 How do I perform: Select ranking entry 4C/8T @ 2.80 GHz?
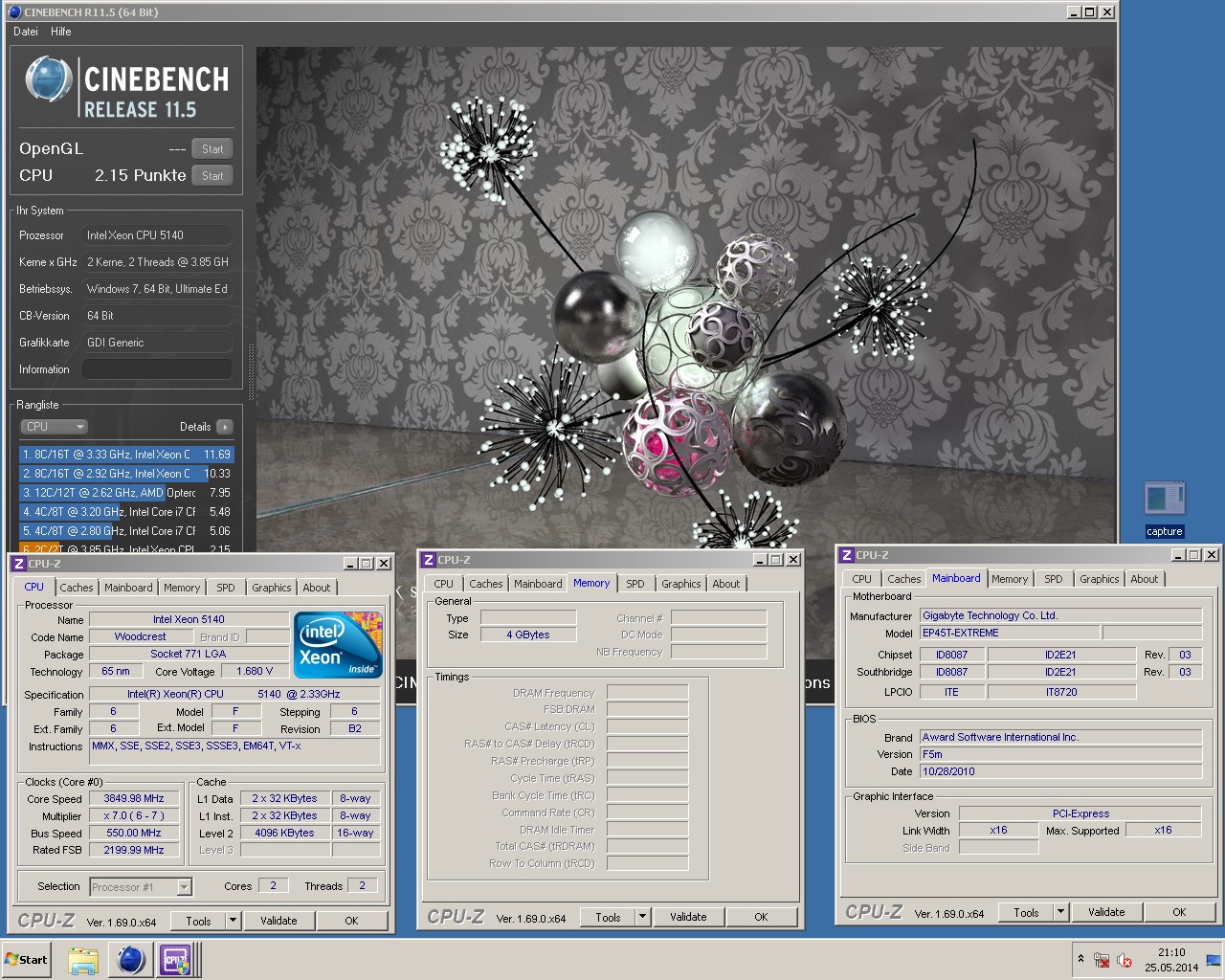click(x=125, y=531)
